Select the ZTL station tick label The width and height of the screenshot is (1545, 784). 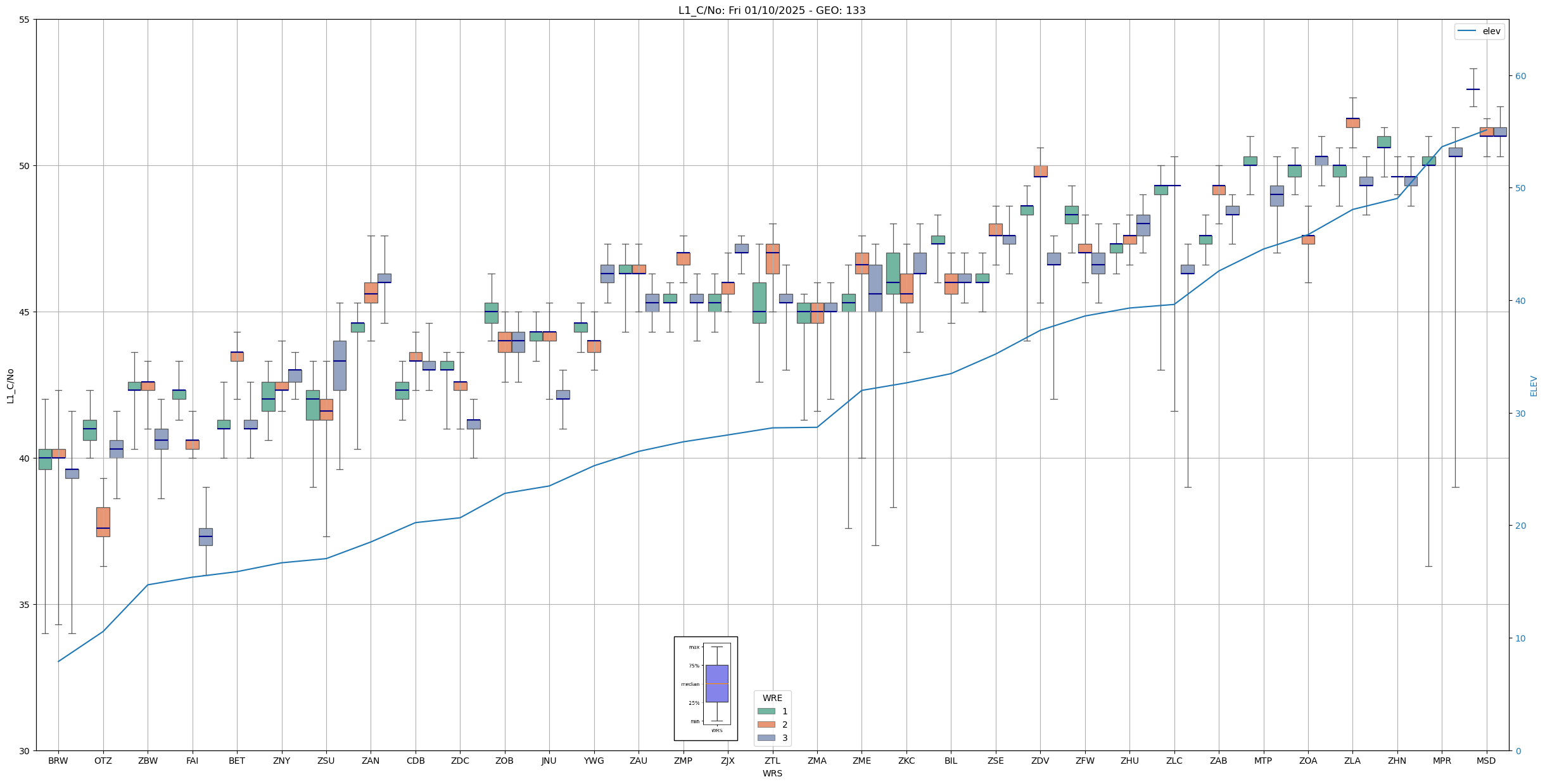click(772, 761)
